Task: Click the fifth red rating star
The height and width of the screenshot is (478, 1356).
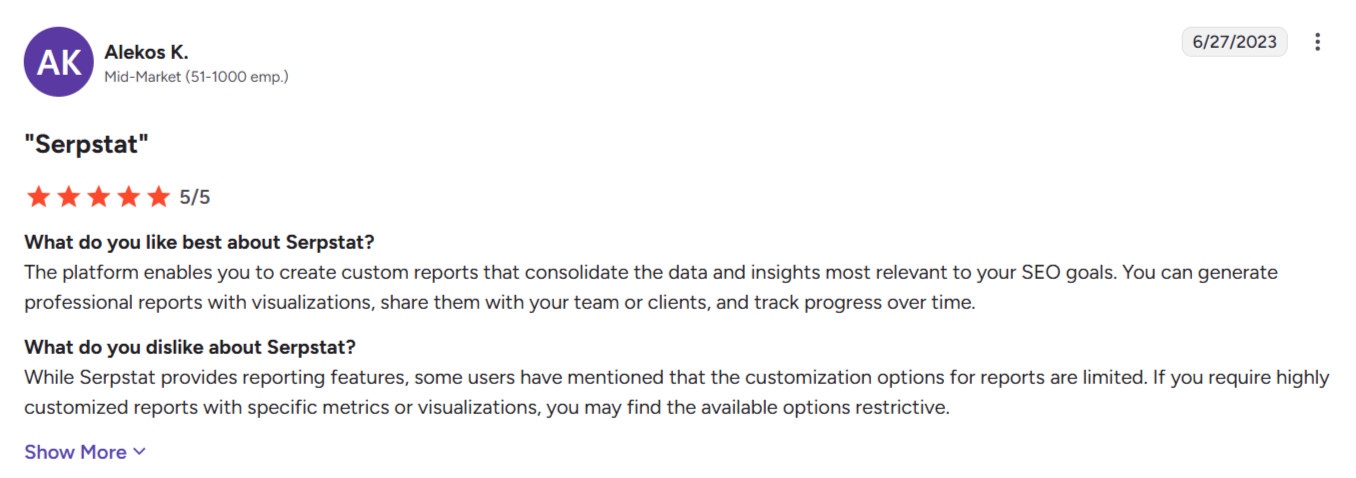Action: (x=158, y=196)
